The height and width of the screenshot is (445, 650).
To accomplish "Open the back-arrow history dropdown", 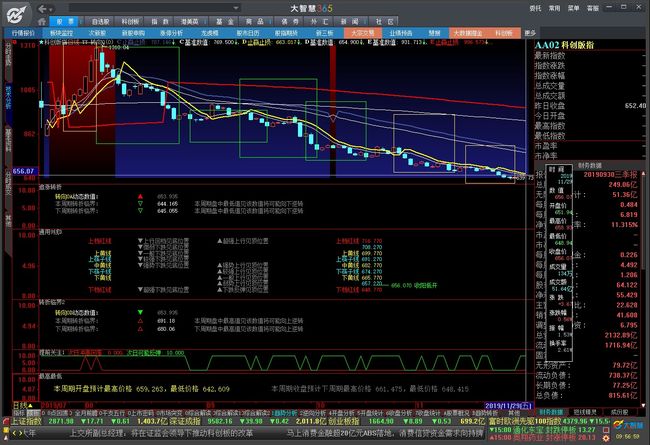I will (x=51, y=9).
